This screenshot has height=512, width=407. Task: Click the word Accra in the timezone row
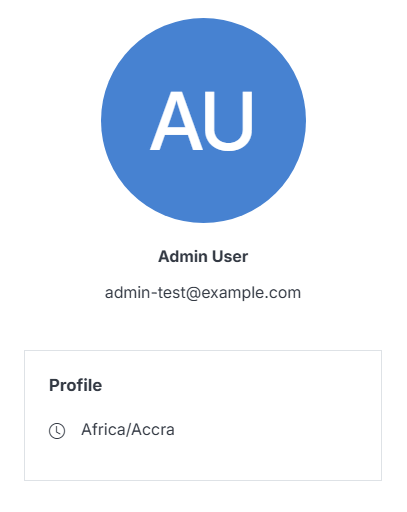[153, 429]
